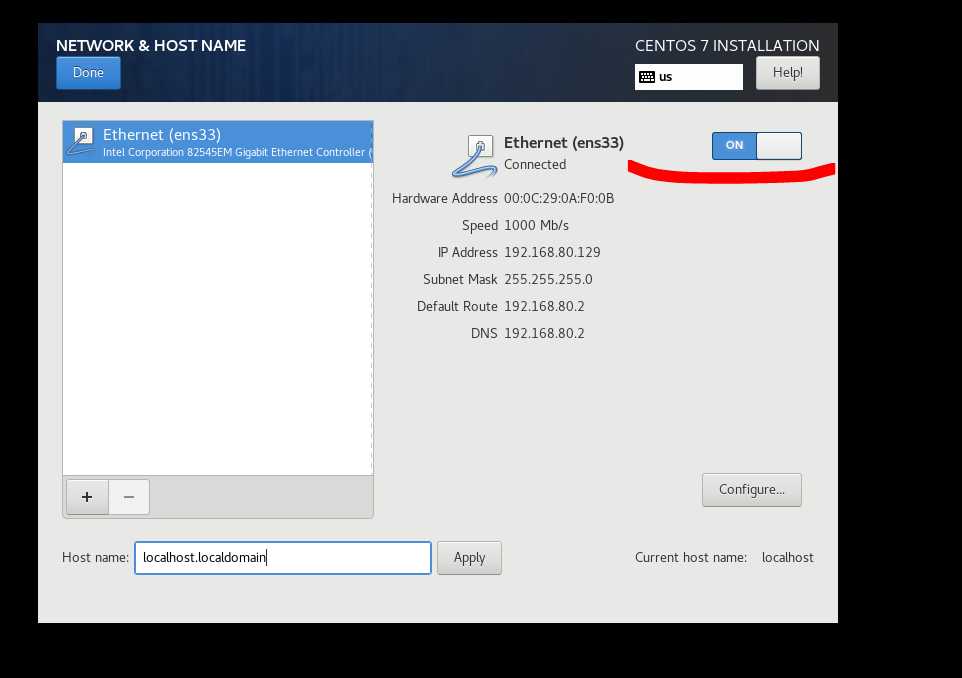This screenshot has width=962, height=678.
Task: Click the current host name localhost
Action: (787, 557)
